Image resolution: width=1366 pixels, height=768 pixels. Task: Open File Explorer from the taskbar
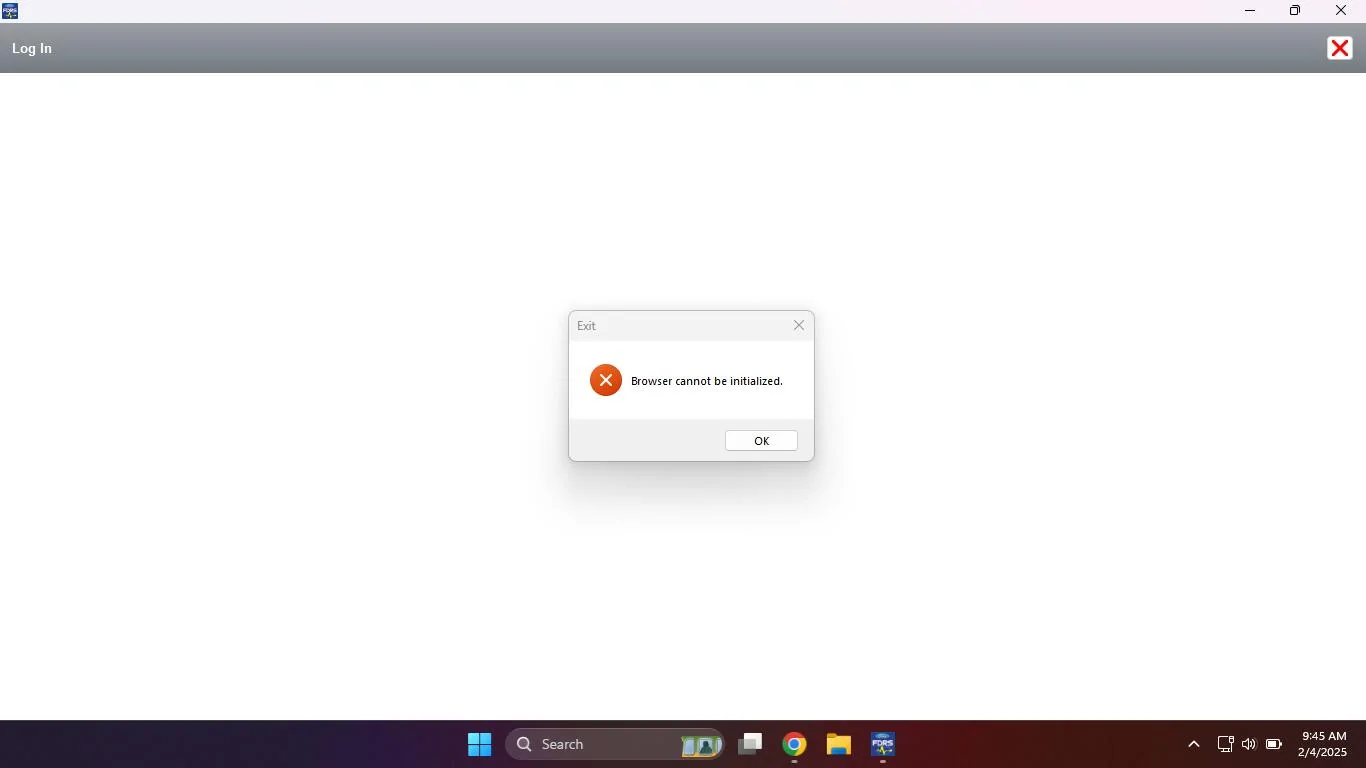pos(838,744)
